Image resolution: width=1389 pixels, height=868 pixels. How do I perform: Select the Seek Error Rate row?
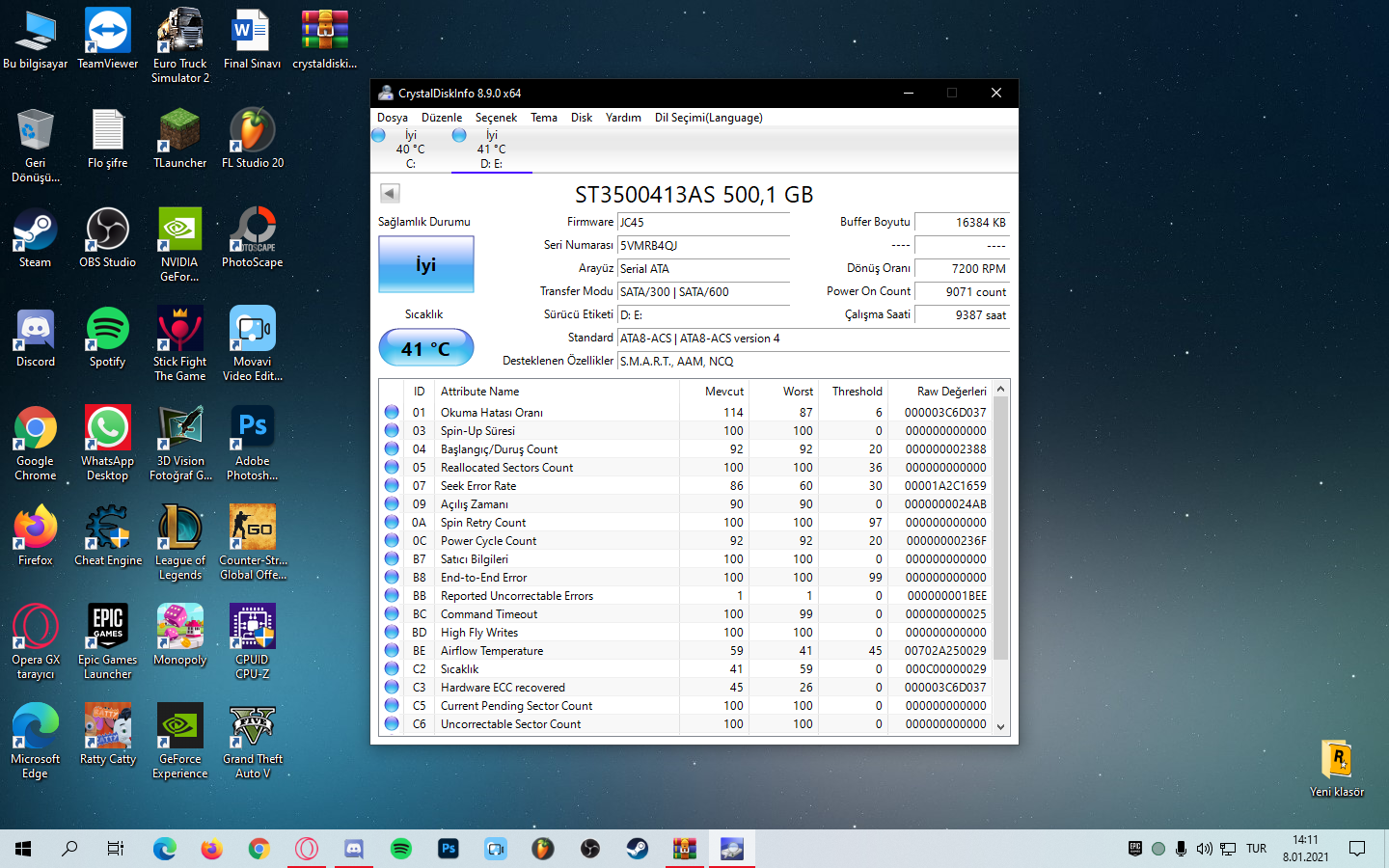686,485
